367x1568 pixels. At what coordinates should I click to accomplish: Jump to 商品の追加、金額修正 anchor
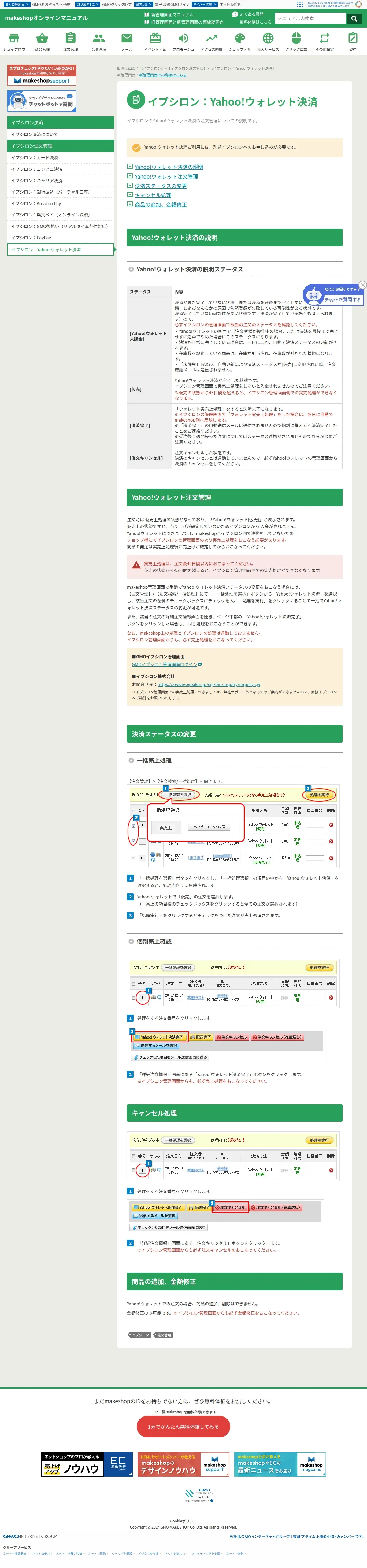click(x=161, y=205)
